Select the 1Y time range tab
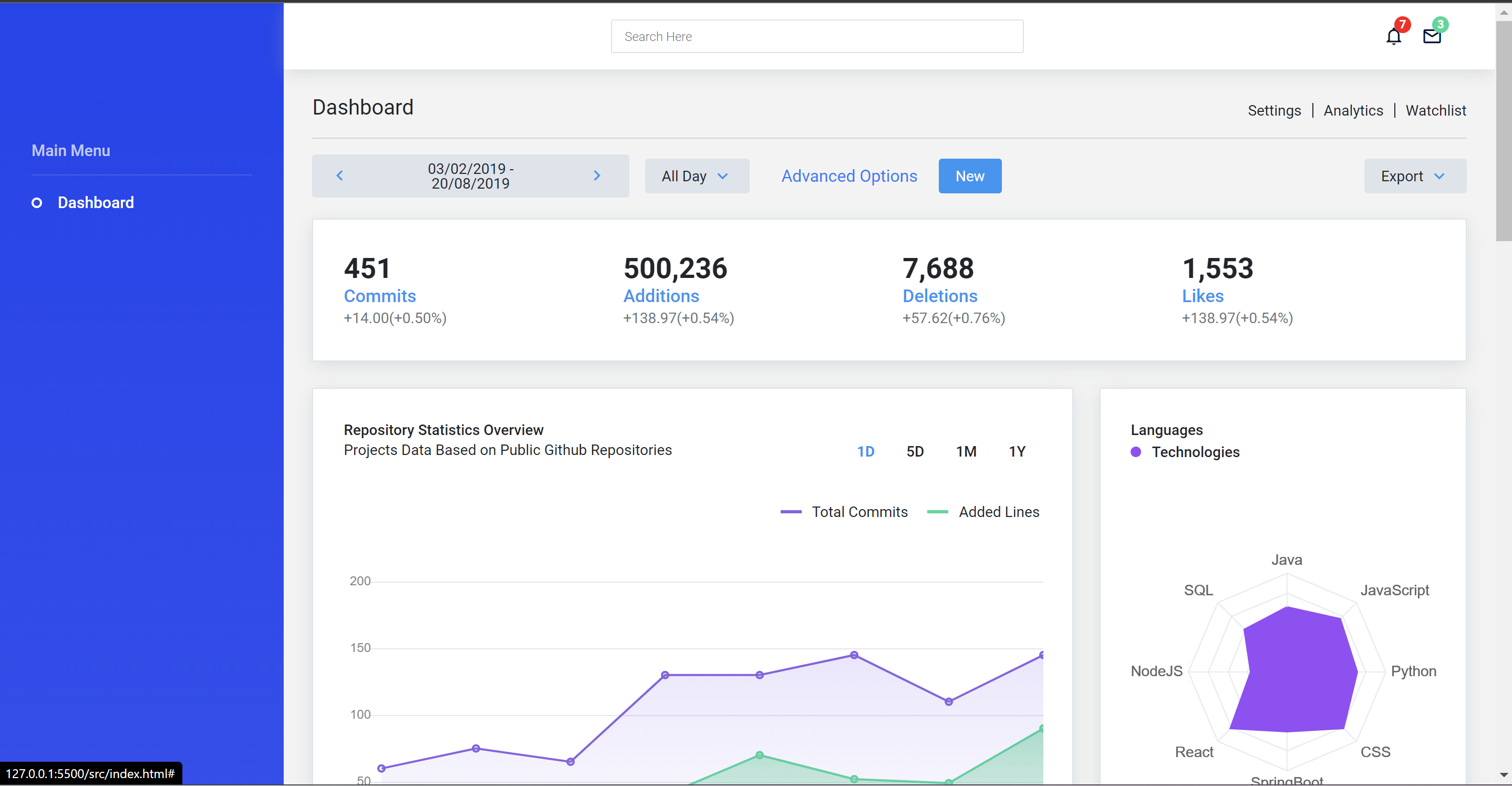Viewport: 1512px width, 786px height. [x=1017, y=451]
